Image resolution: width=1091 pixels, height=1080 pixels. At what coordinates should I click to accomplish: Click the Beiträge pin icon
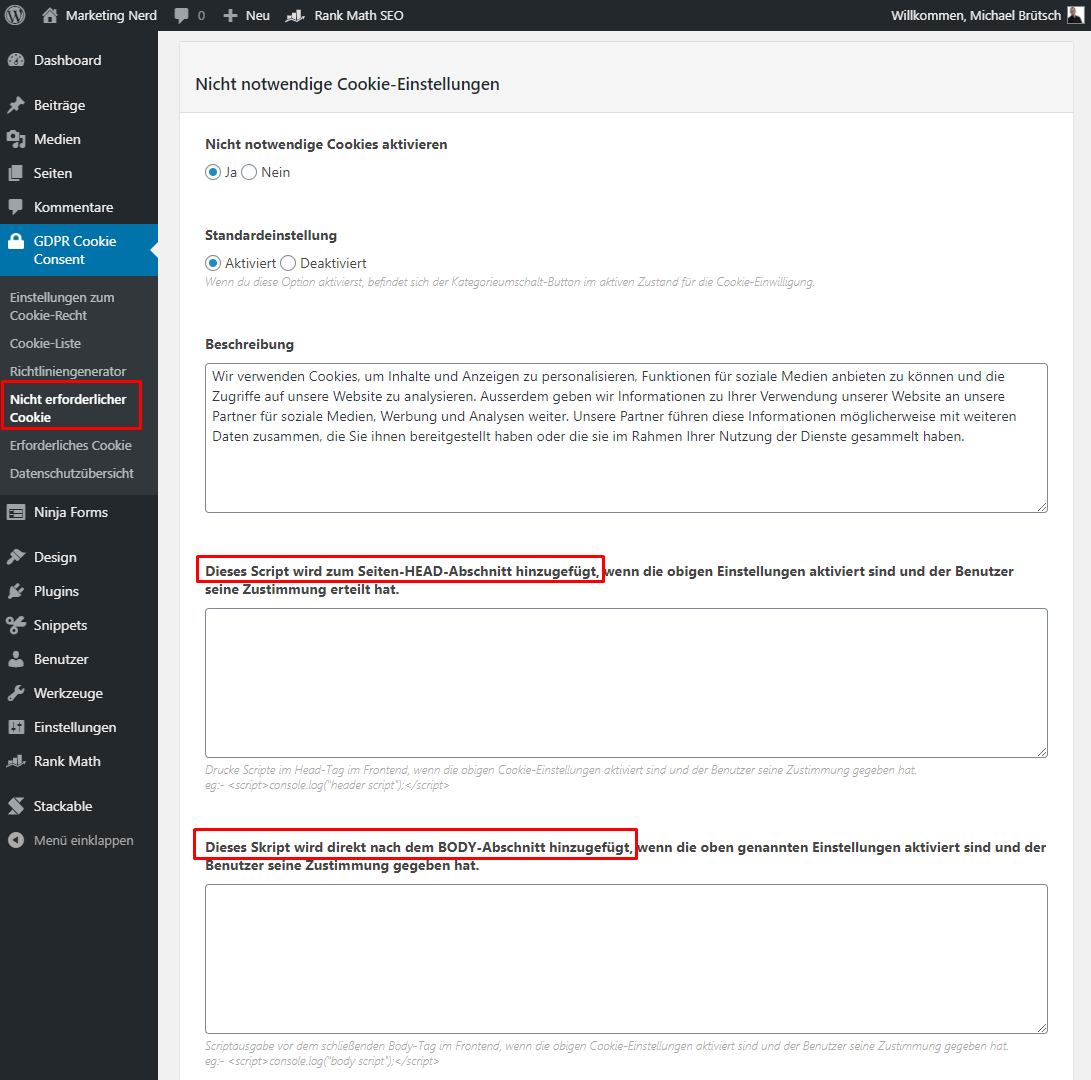16,105
